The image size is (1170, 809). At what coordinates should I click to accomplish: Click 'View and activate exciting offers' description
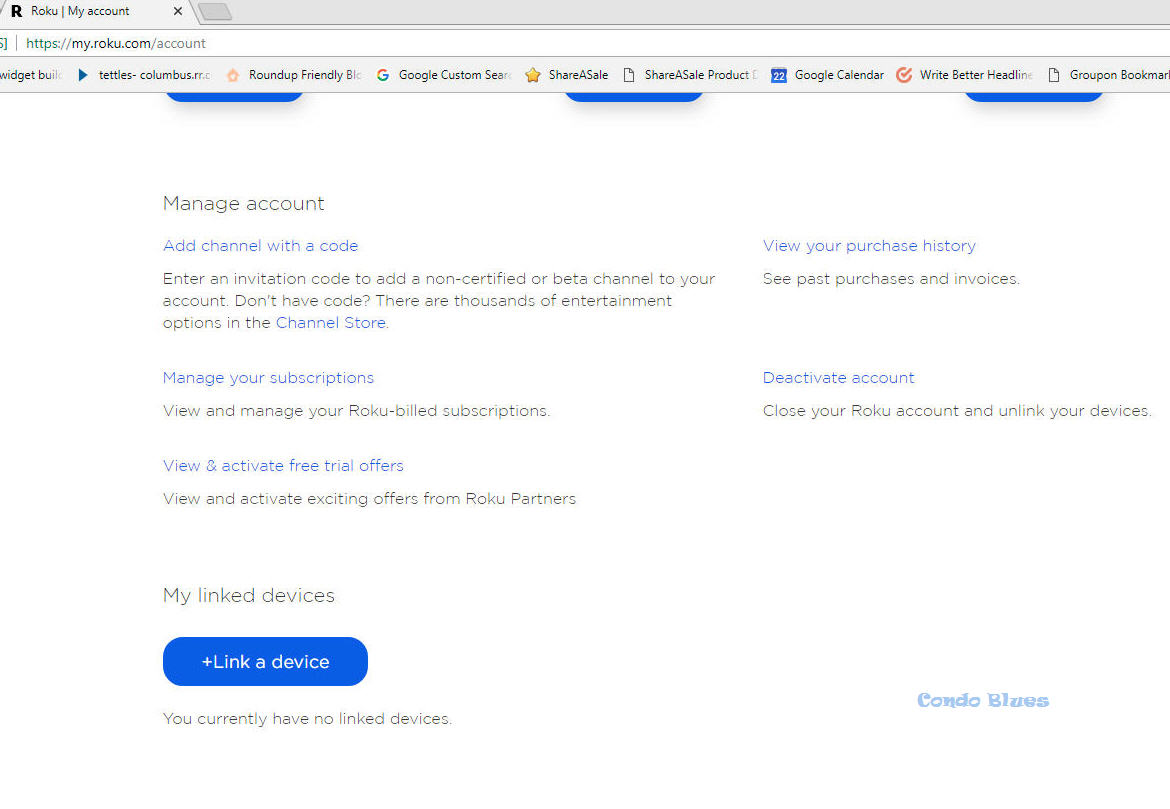pos(369,499)
